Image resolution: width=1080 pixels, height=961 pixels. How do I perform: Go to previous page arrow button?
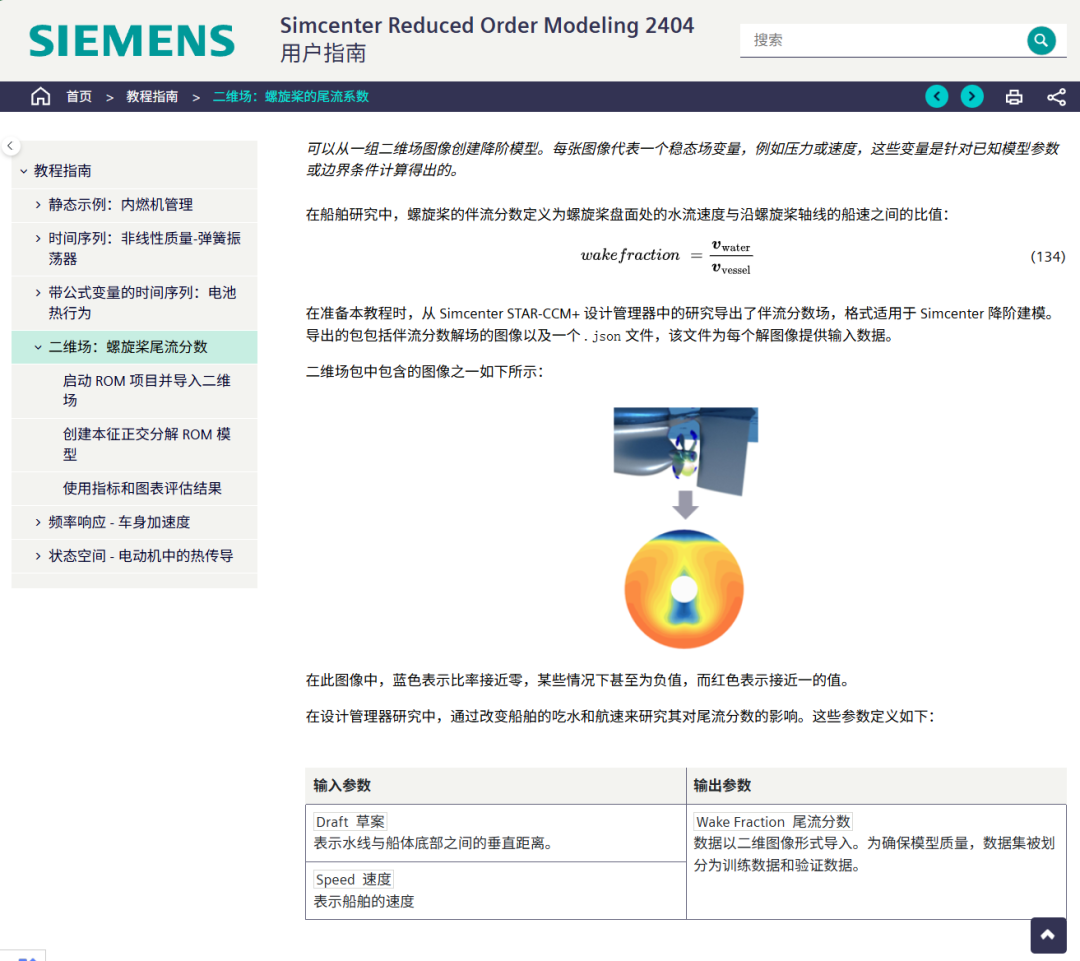click(936, 96)
